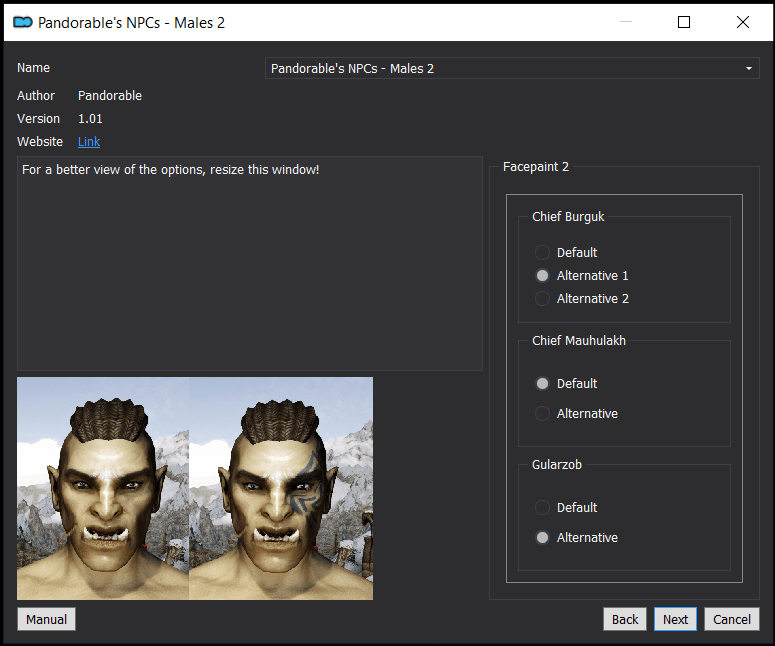775x646 pixels.
Task: Proceed with the Next button
Action: [675, 619]
